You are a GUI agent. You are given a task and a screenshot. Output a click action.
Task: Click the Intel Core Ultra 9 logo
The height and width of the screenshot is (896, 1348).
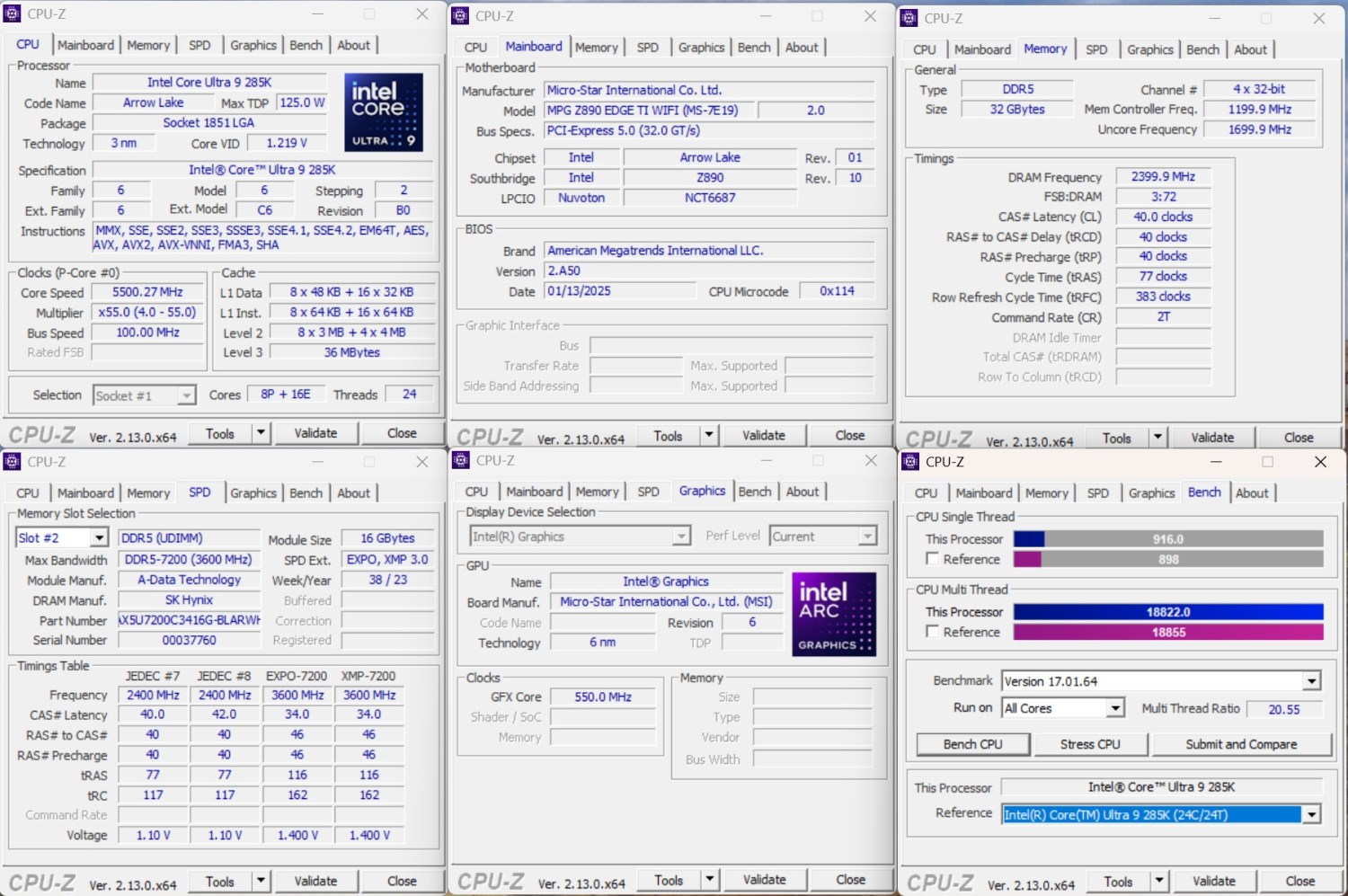coord(383,112)
